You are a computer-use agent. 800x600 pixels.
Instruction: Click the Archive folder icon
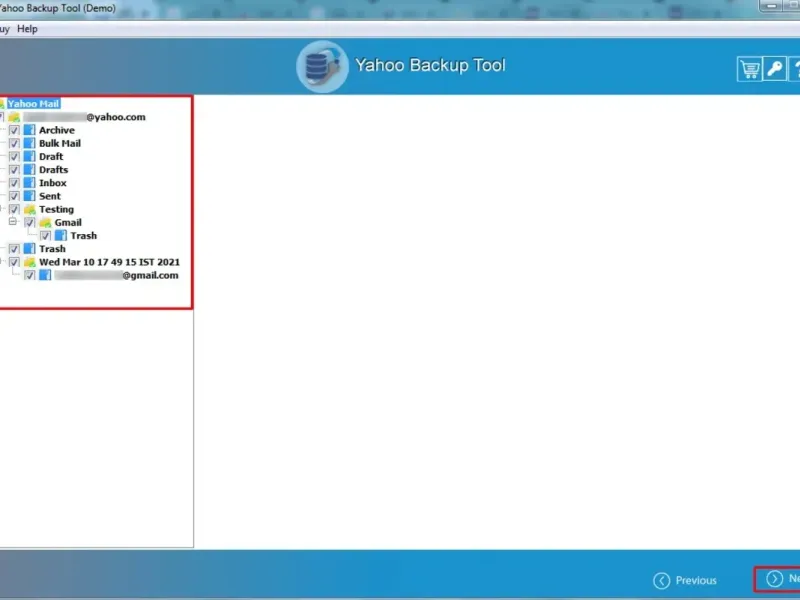coord(30,130)
